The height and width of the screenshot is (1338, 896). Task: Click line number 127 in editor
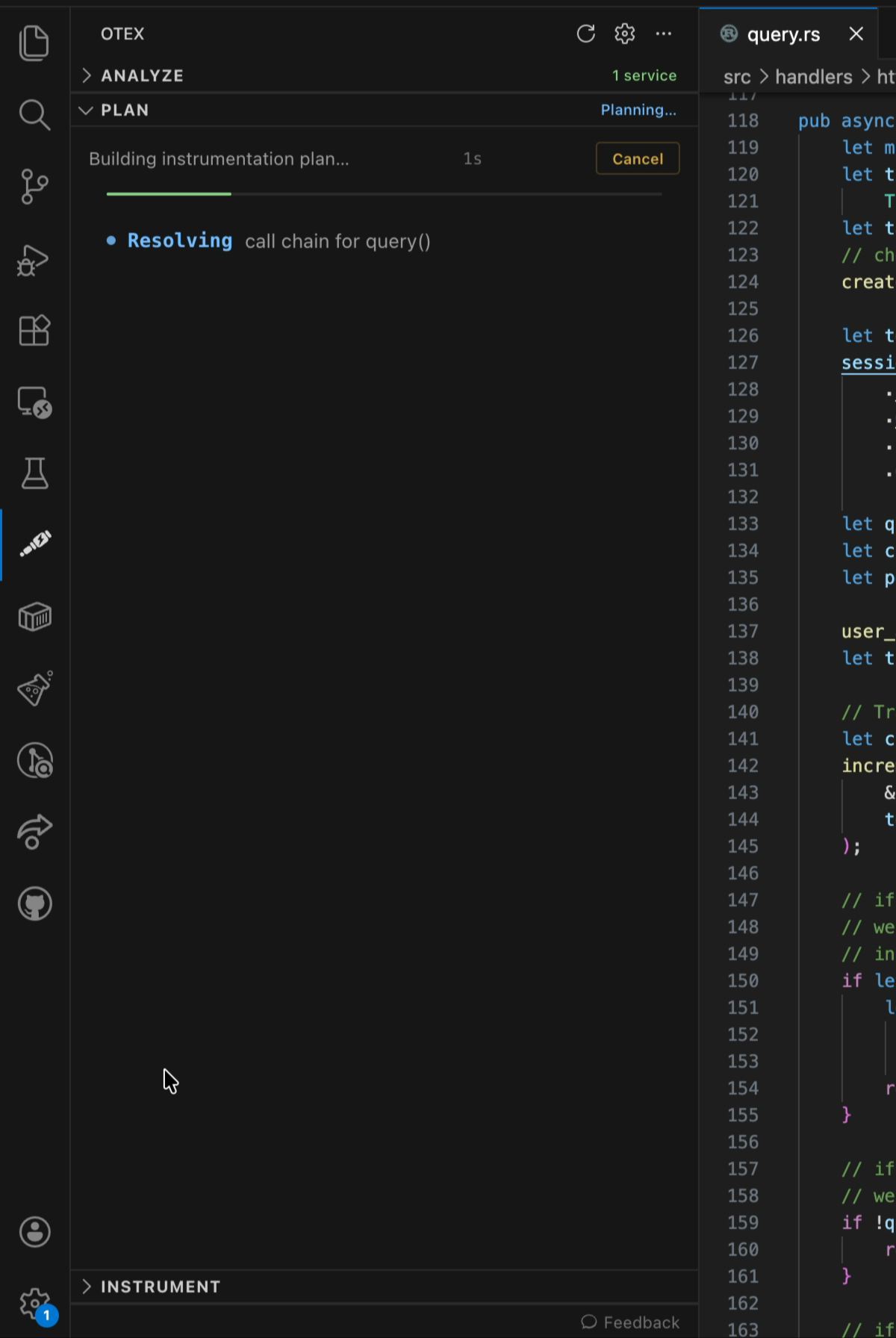[743, 363]
